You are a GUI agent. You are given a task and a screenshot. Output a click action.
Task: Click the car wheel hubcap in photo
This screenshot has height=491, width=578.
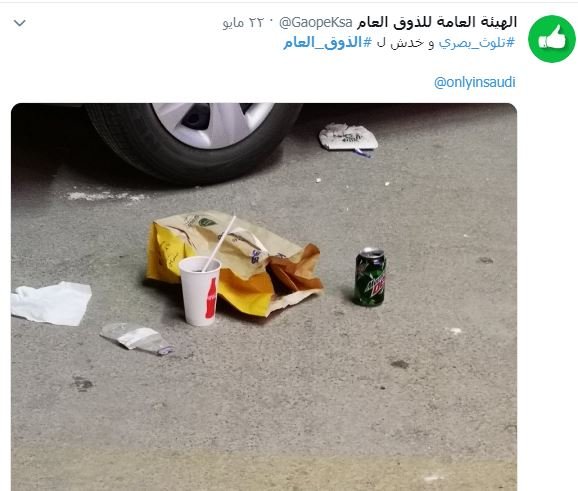click(212, 124)
